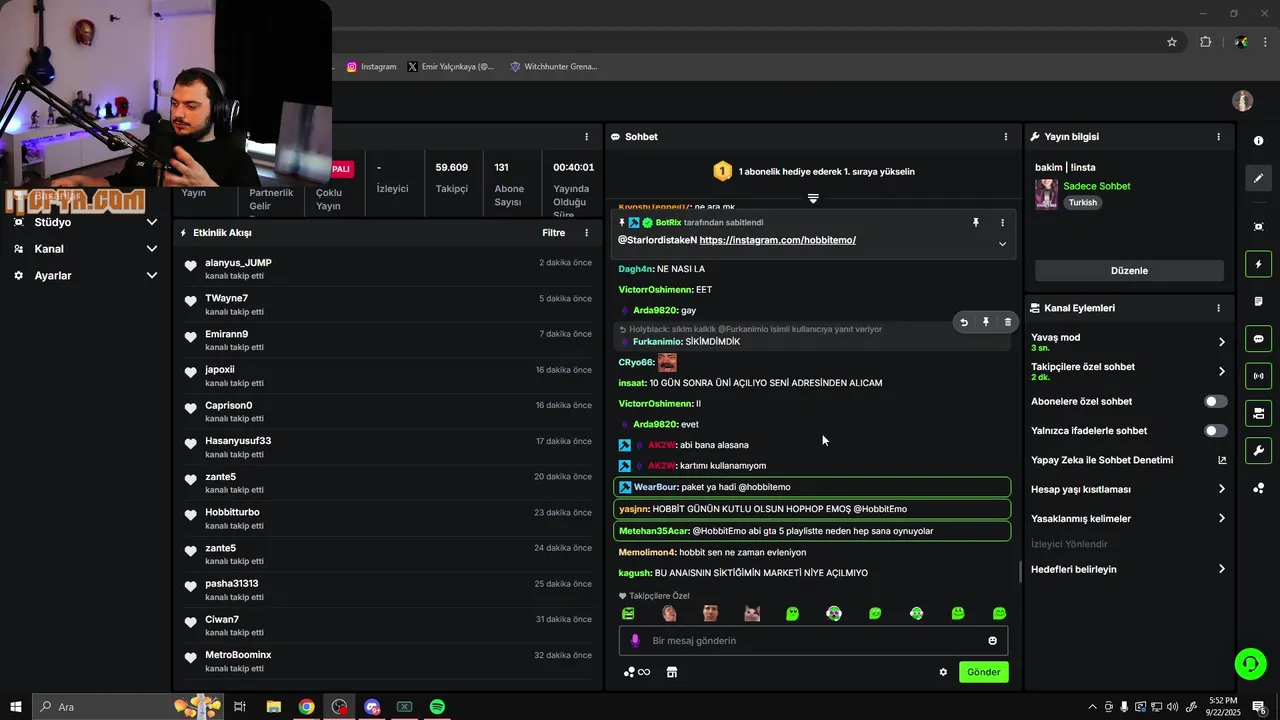
Task: Open Kanal Eylemleri panel three-dot menu
Action: [1218, 309]
